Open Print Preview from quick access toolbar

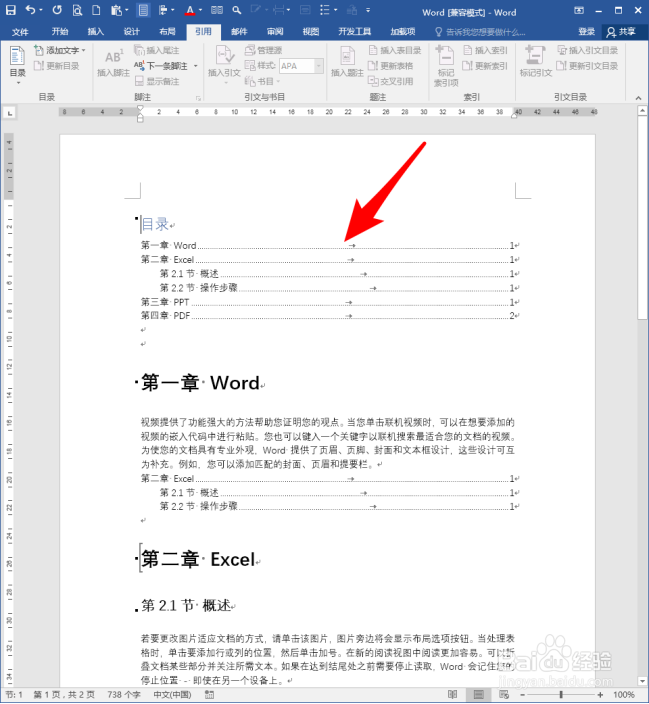pyautogui.click(x=77, y=10)
